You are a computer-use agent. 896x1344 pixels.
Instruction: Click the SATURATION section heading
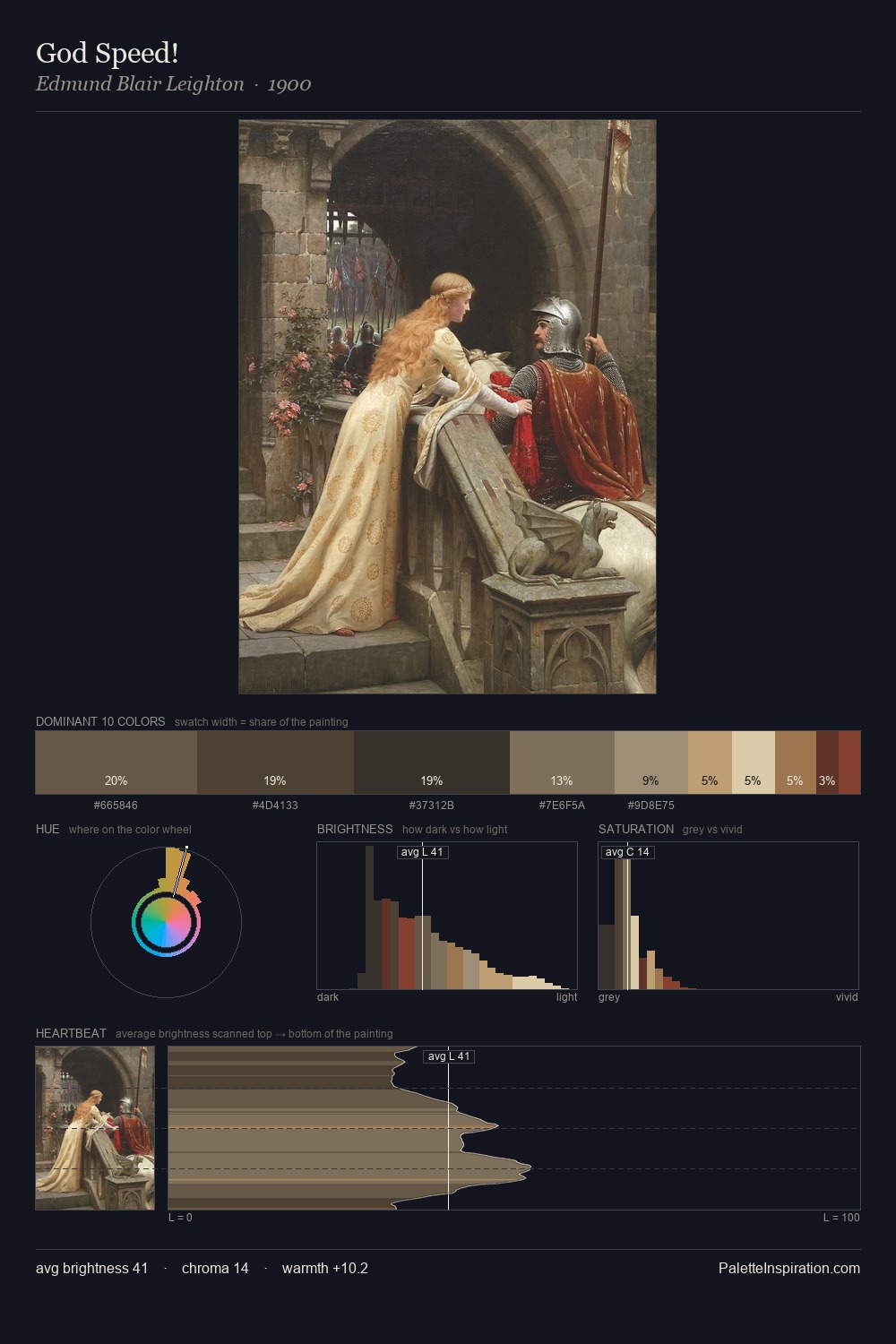point(636,829)
